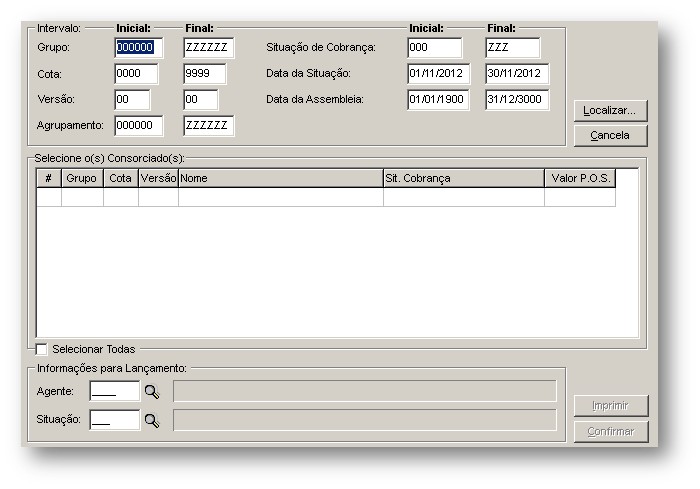Focus the Situação code input field

click(115, 420)
